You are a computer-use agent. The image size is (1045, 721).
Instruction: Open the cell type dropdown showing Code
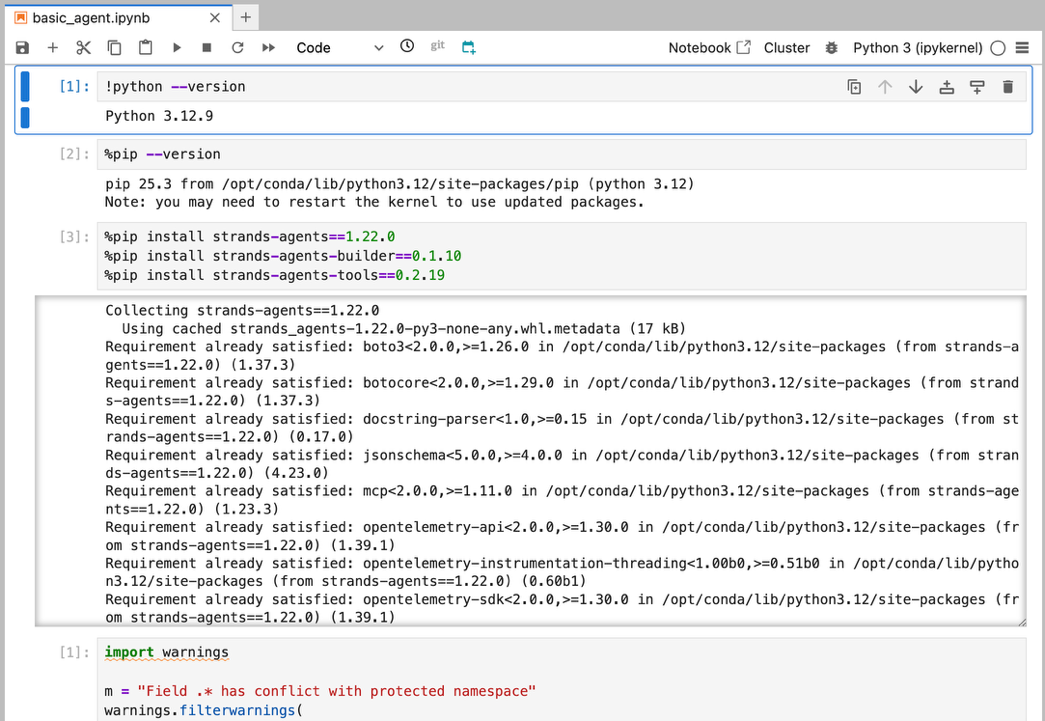(x=340, y=47)
